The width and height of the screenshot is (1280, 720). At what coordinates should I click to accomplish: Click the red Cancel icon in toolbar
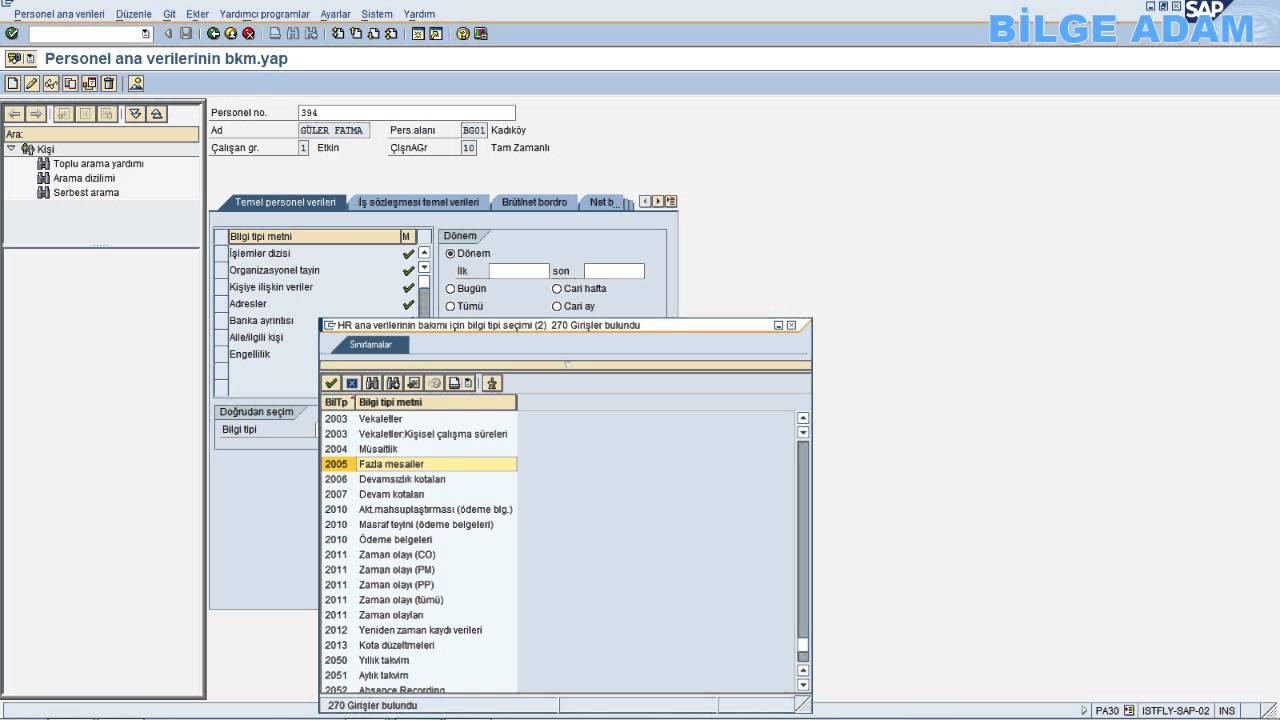[248, 33]
